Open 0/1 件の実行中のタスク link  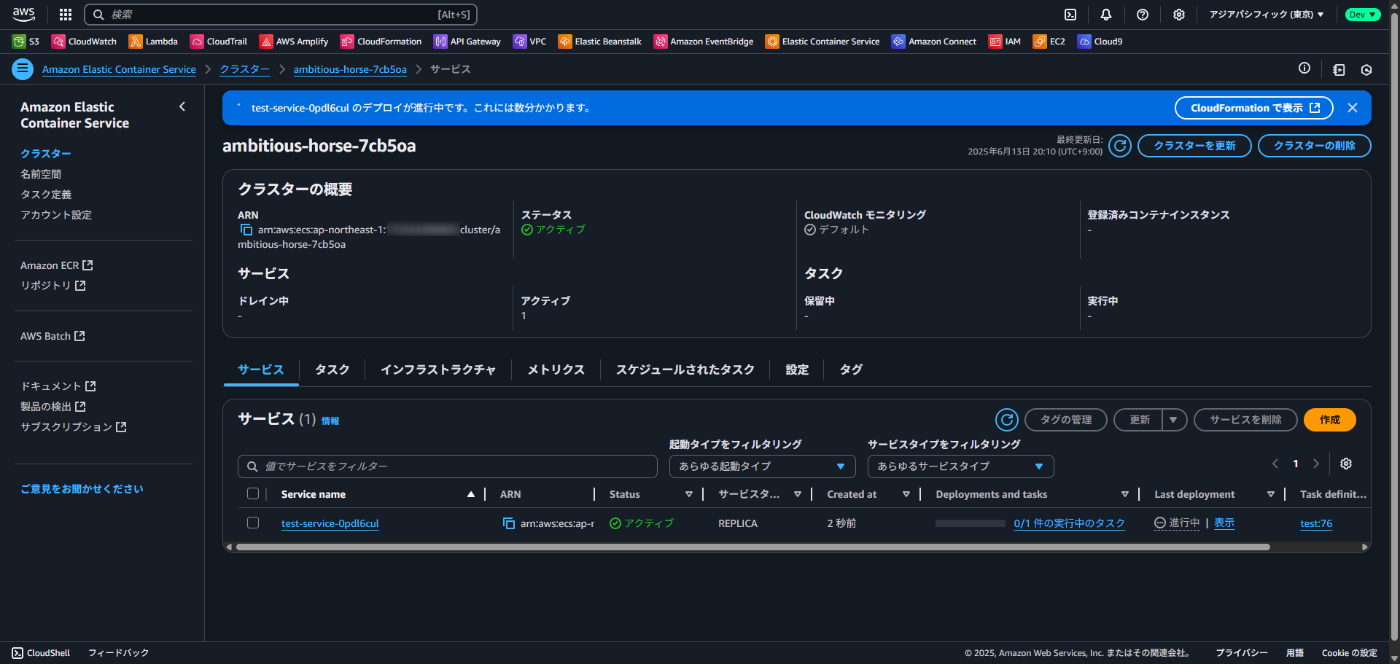(1069, 523)
